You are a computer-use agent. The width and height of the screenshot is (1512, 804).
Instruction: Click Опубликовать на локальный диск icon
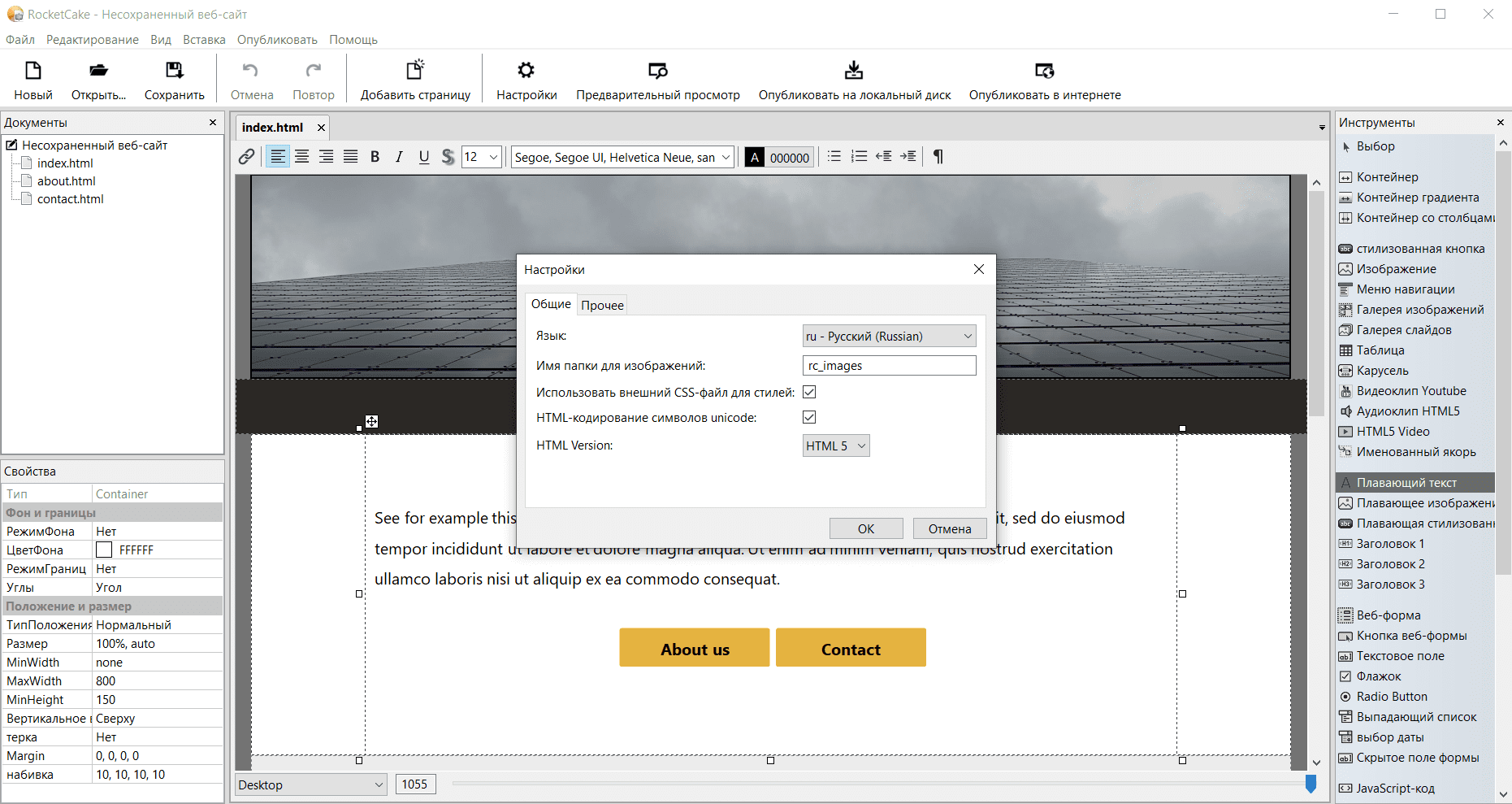pyautogui.click(x=854, y=70)
